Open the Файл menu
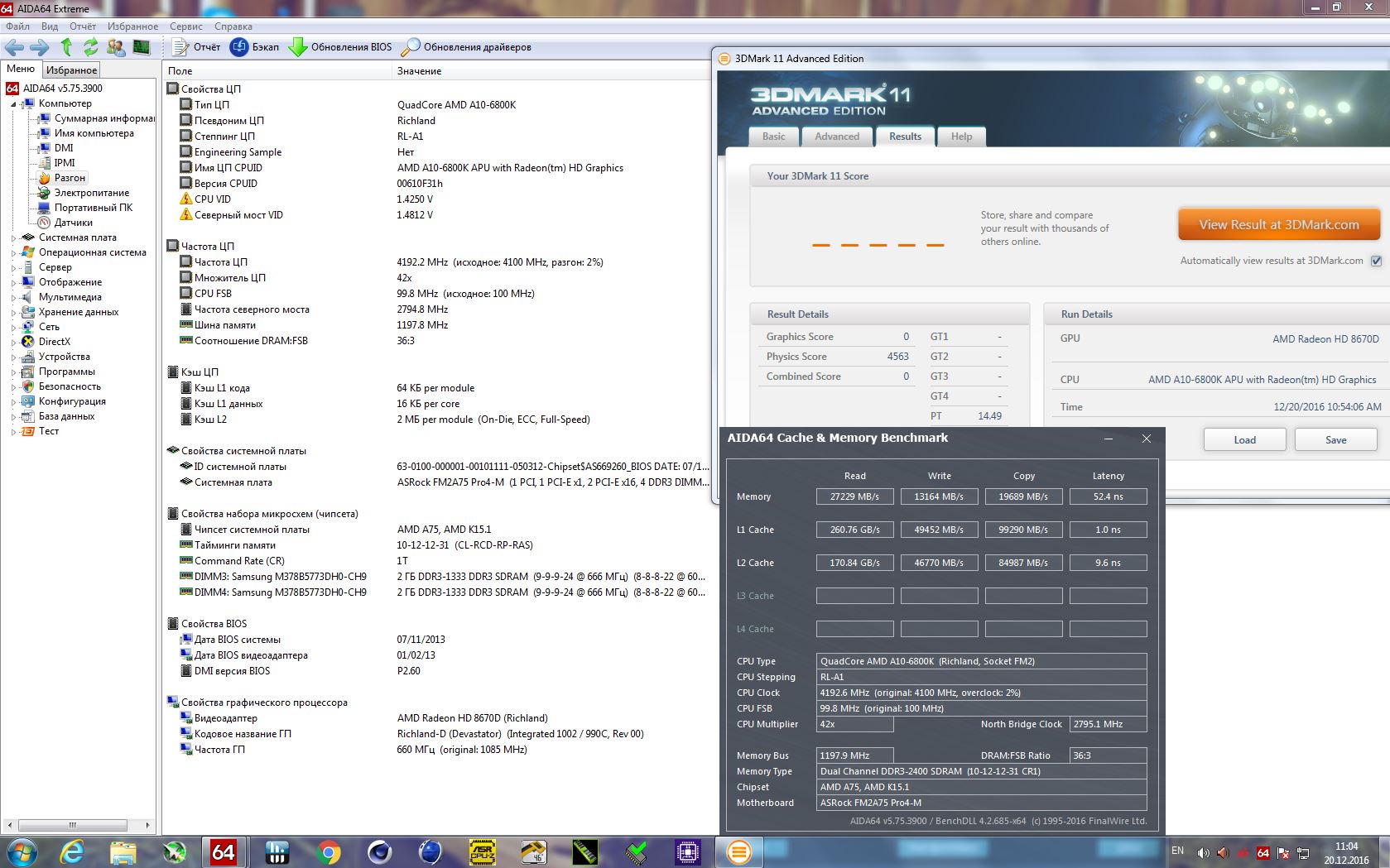 [17, 26]
